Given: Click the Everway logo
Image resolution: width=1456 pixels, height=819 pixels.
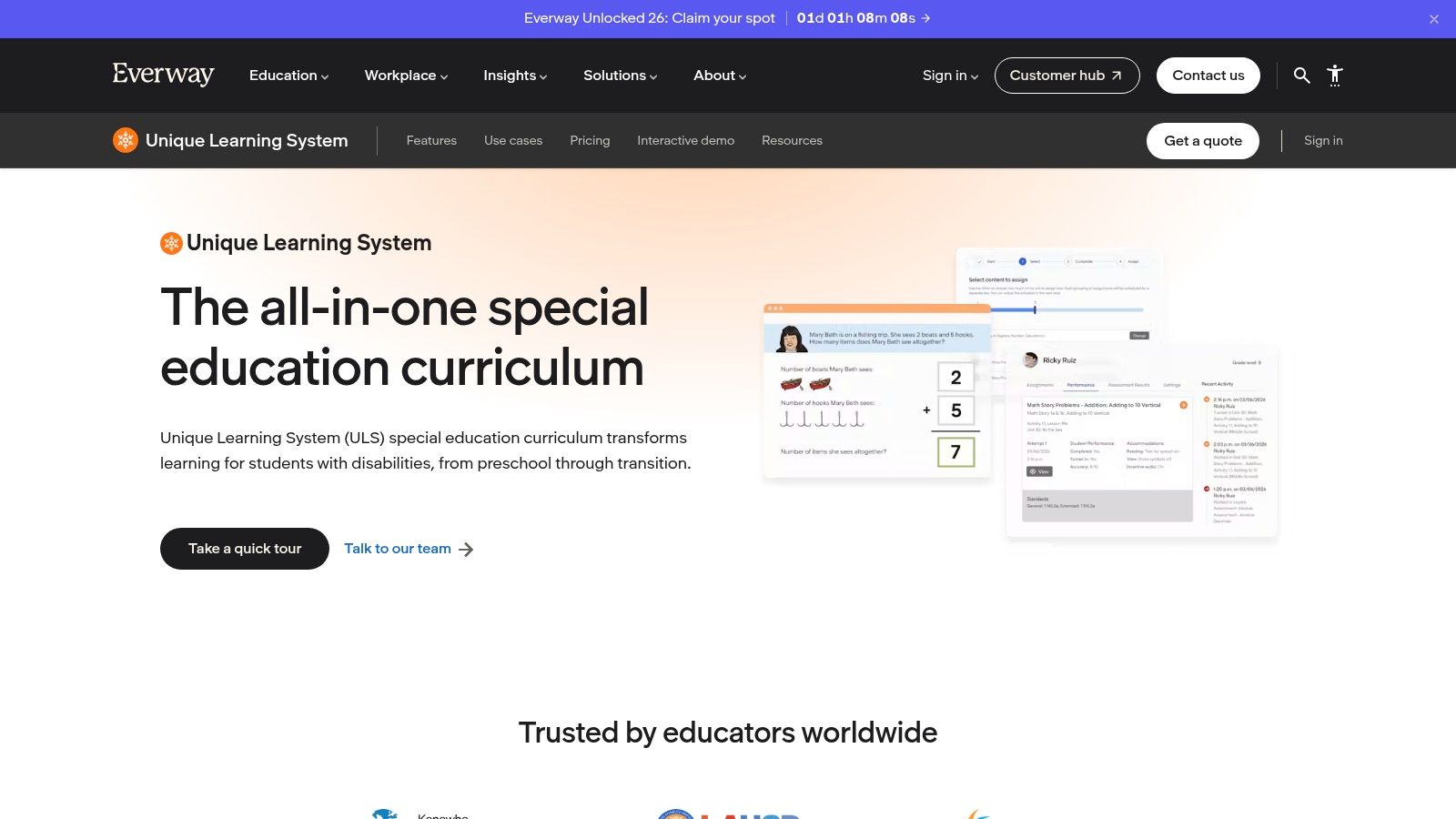Looking at the screenshot, I should 163,75.
